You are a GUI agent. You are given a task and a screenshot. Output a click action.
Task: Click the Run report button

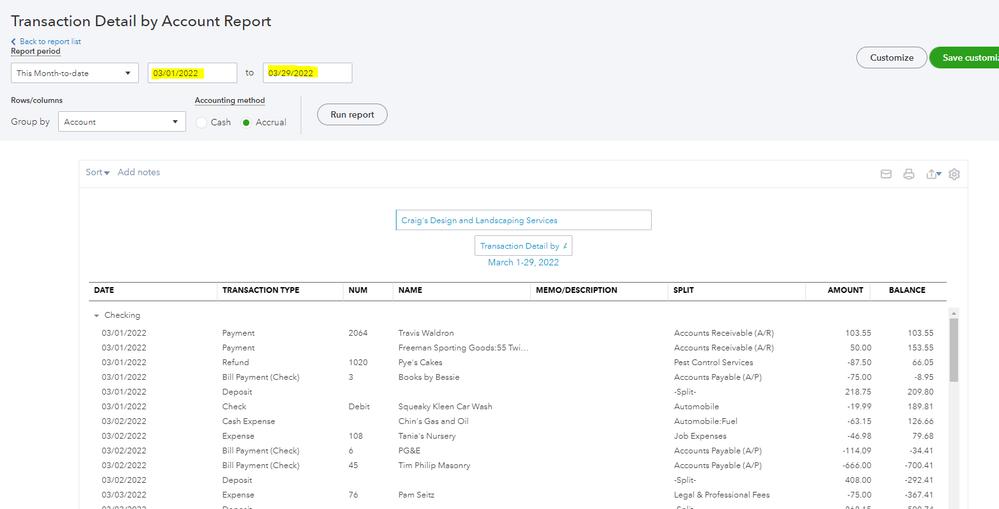[352, 115]
